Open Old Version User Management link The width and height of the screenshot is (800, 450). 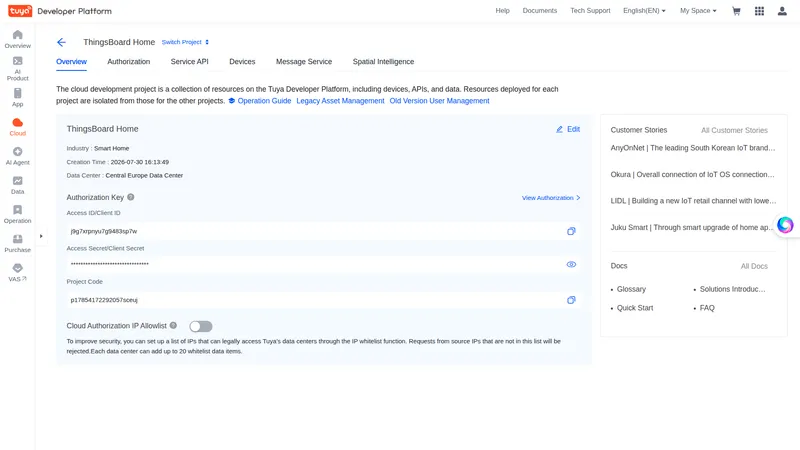(439, 101)
